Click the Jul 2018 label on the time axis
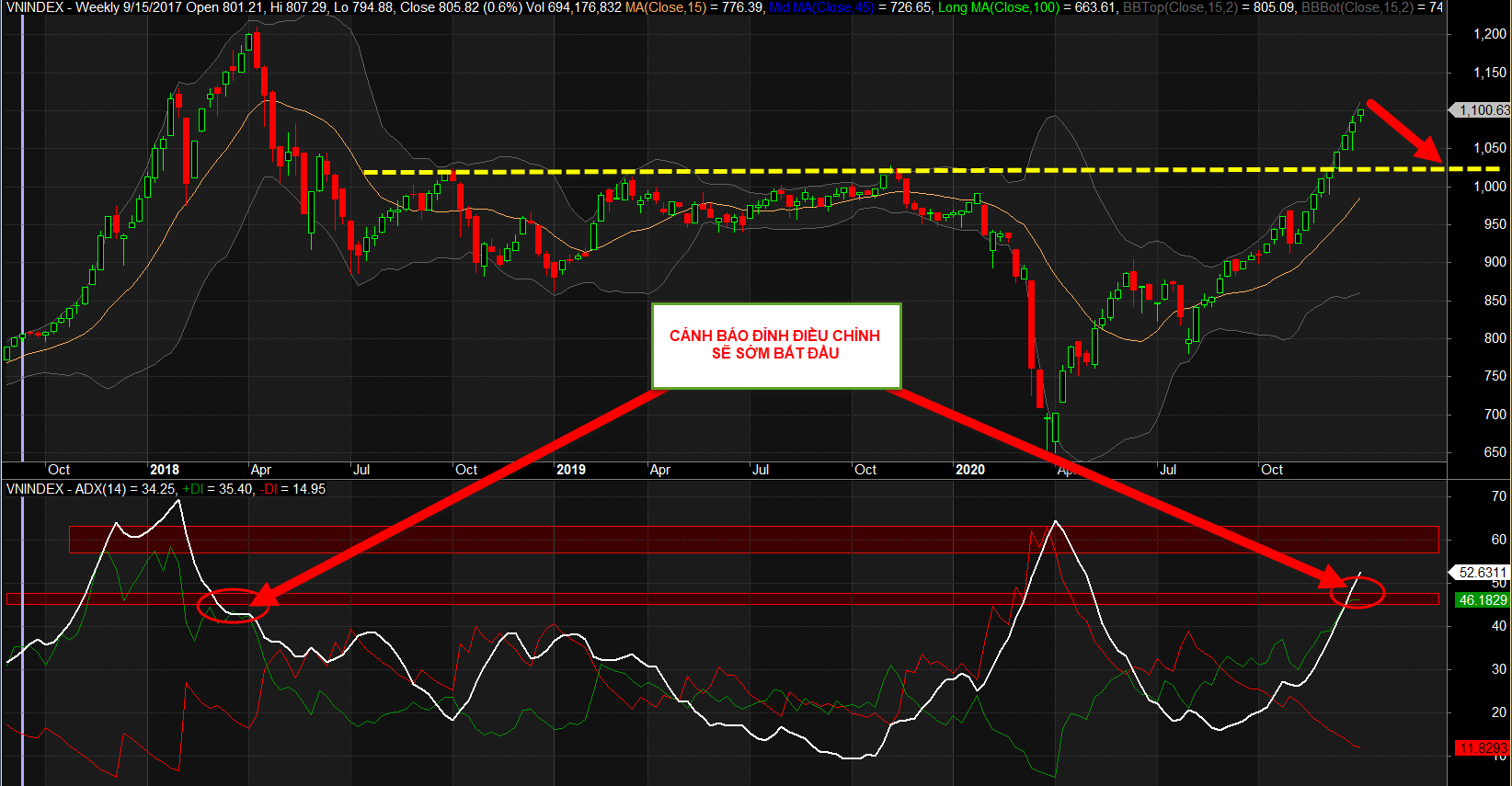The height and width of the screenshot is (786, 1512). tap(361, 470)
